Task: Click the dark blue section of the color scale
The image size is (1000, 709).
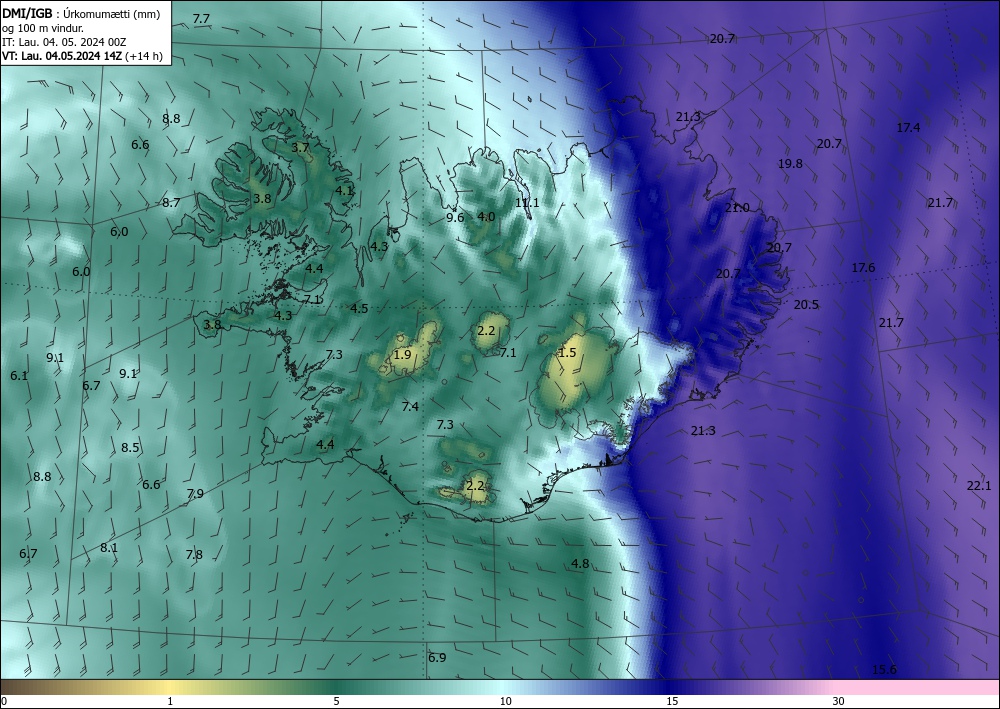Action: point(672,687)
